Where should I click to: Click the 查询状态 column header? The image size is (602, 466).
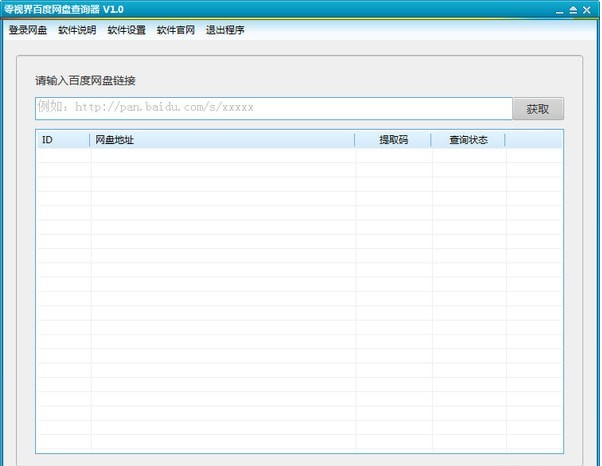[x=468, y=140]
